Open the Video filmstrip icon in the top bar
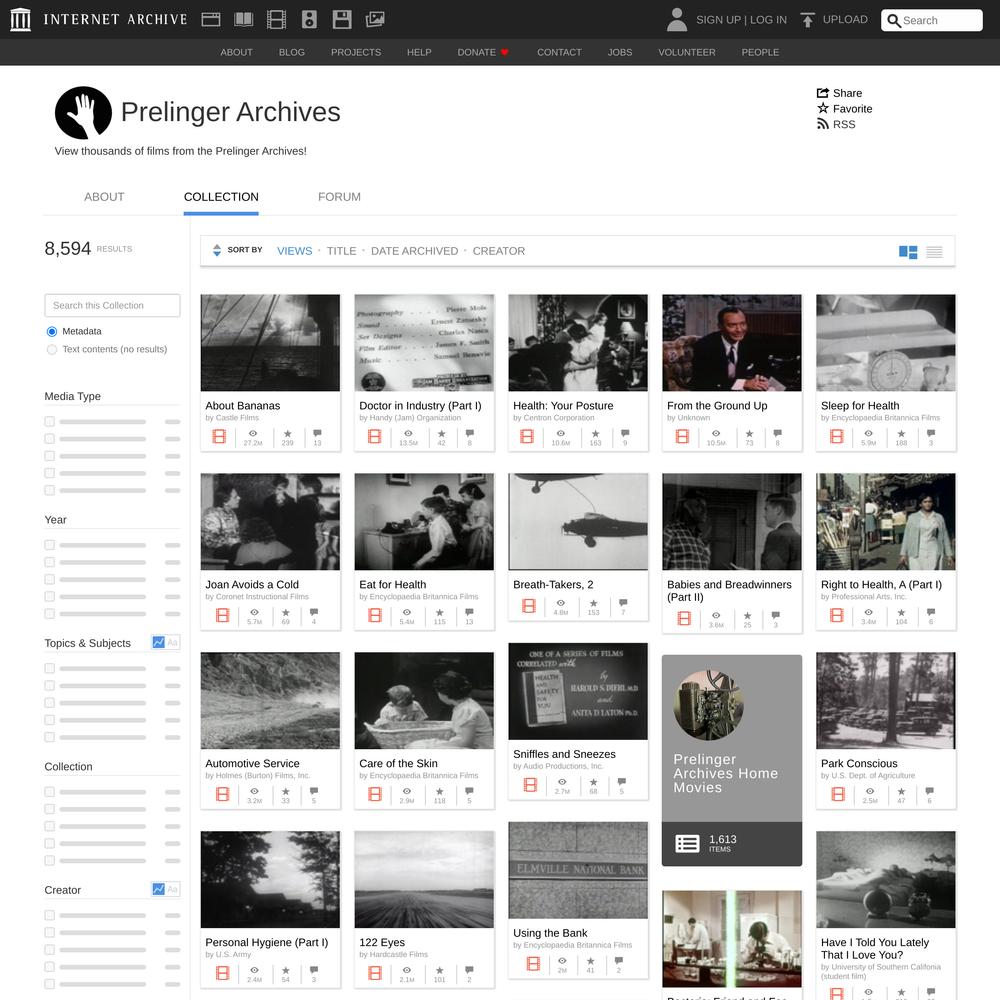Screen dimensions: 1000x1000 (276, 19)
